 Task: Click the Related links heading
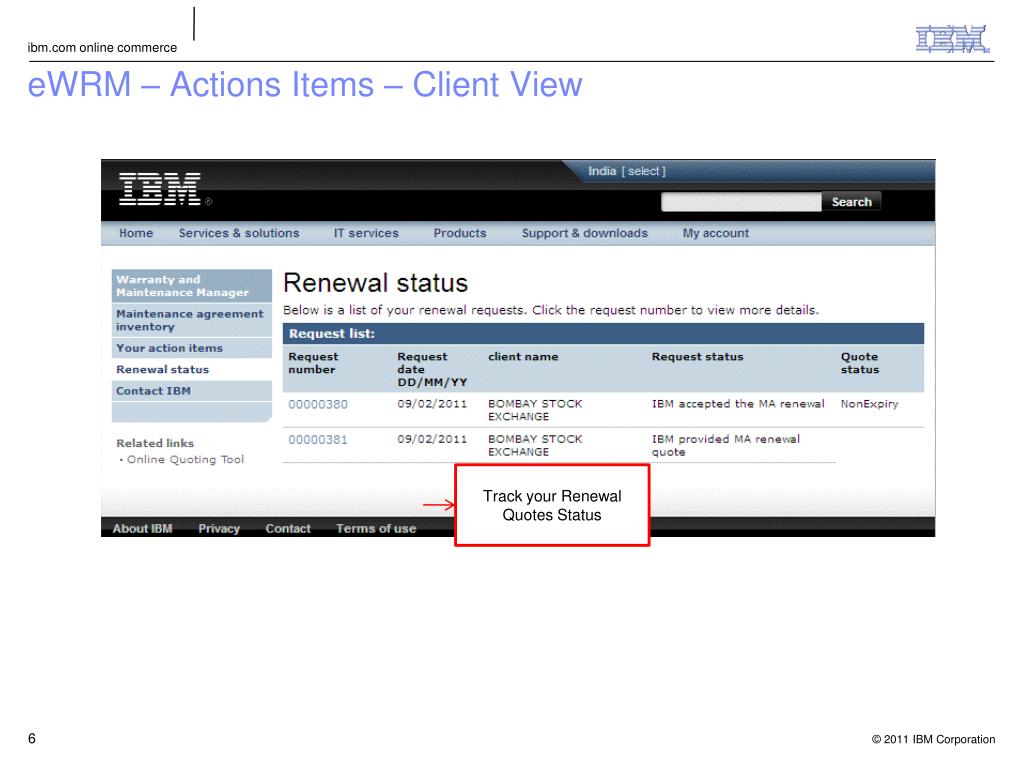click(155, 443)
